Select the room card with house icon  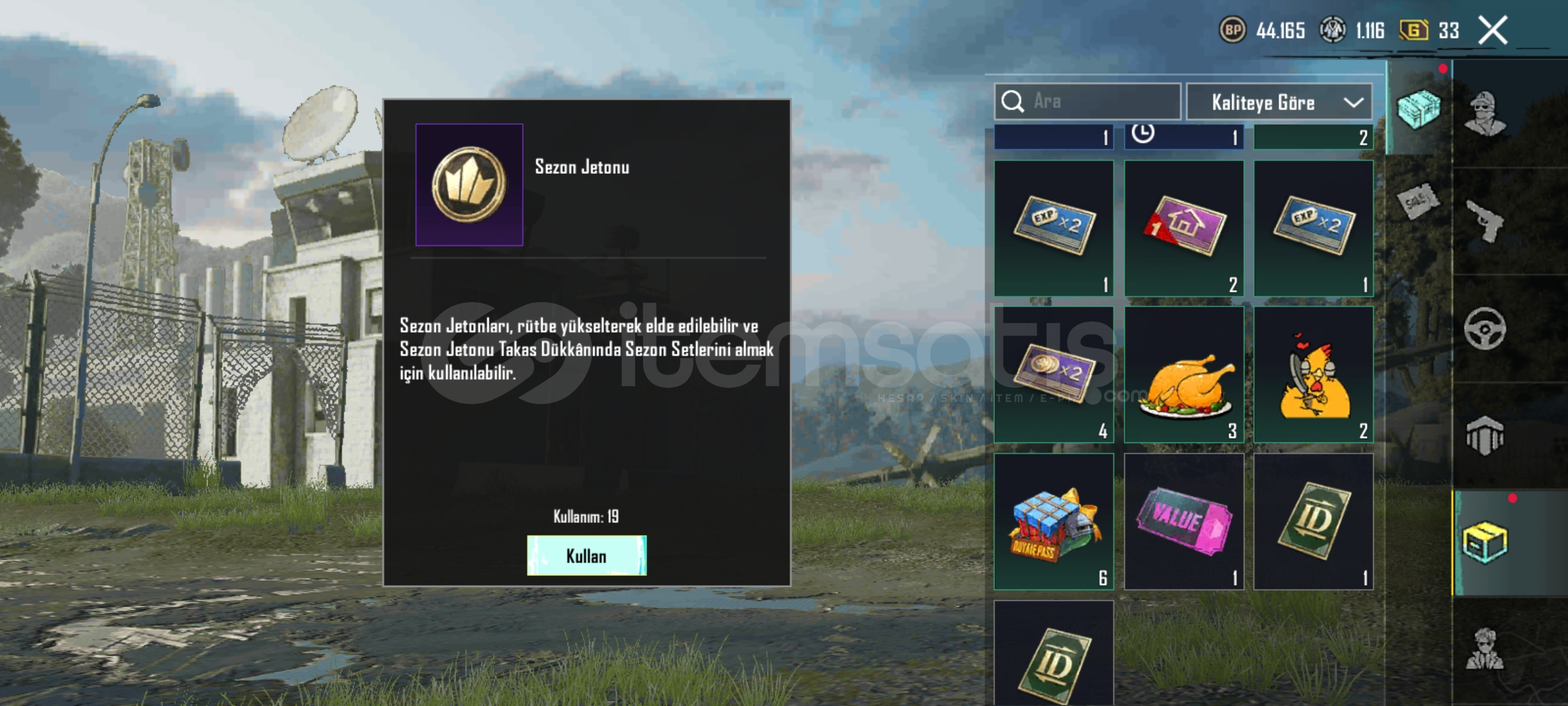click(1184, 228)
